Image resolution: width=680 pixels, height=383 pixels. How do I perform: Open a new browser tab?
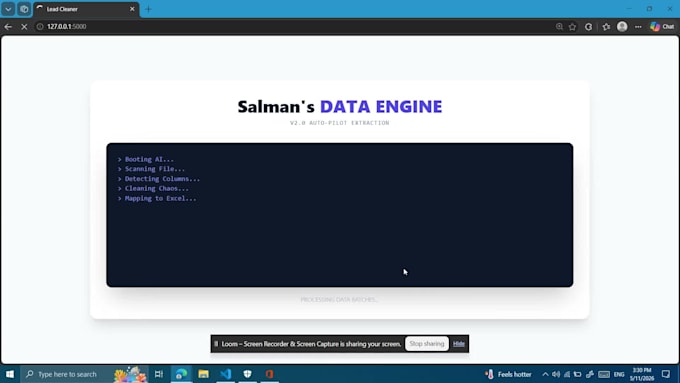point(148,9)
